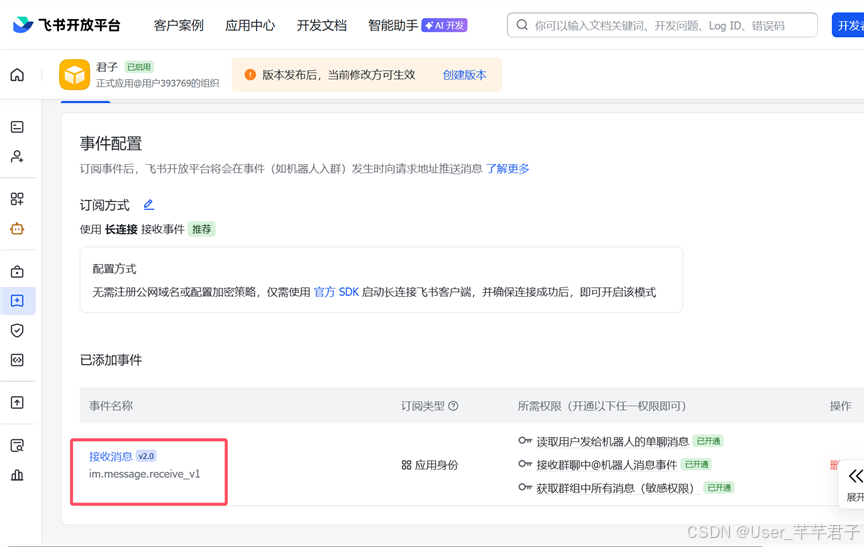Viewport: 864px width, 547px height.
Task: Click the 操作 column header
Action: coord(840,406)
